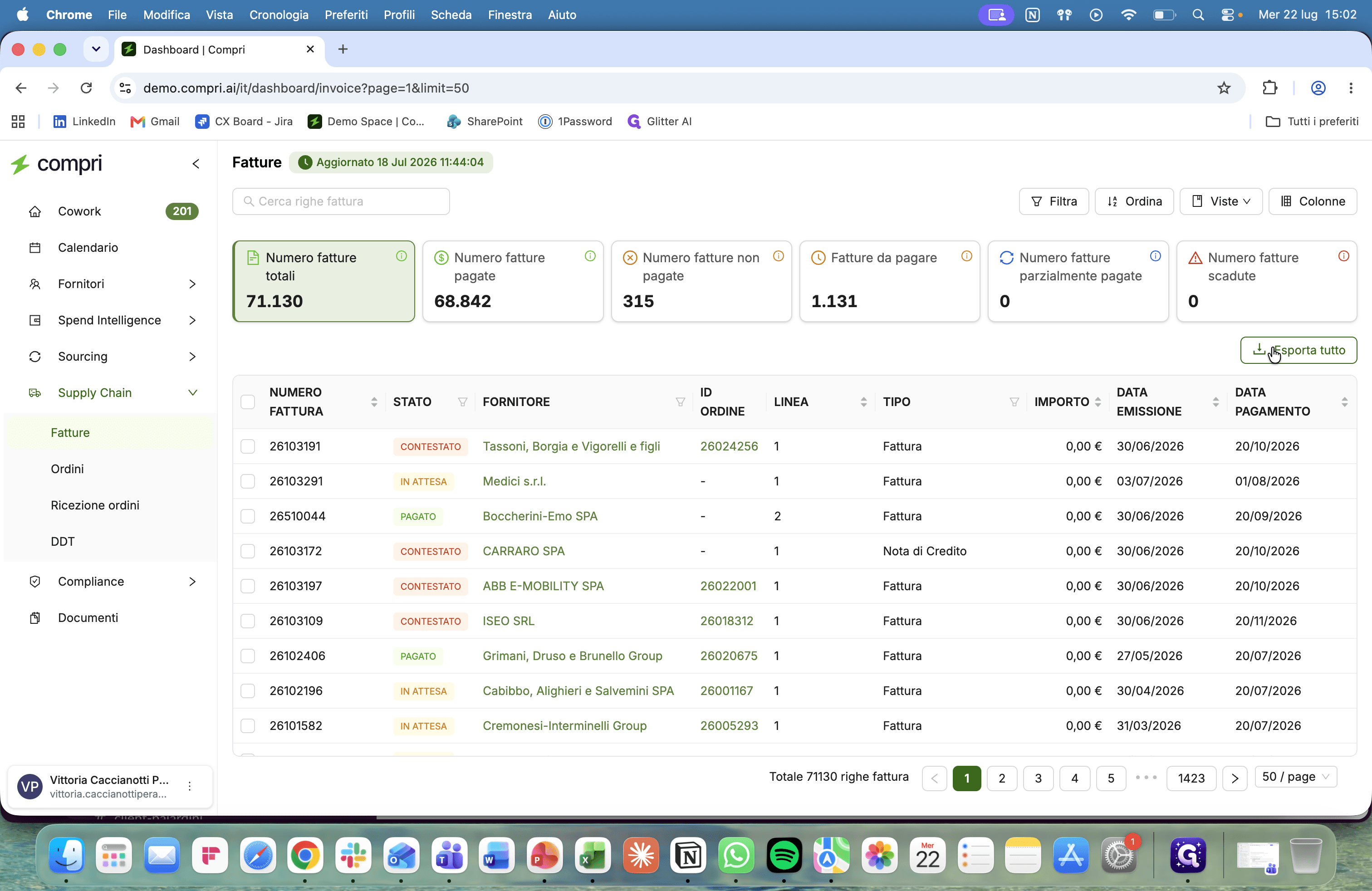The height and width of the screenshot is (891, 1372).
Task: Click info icon on Fatture da pagare card
Action: tap(967, 256)
